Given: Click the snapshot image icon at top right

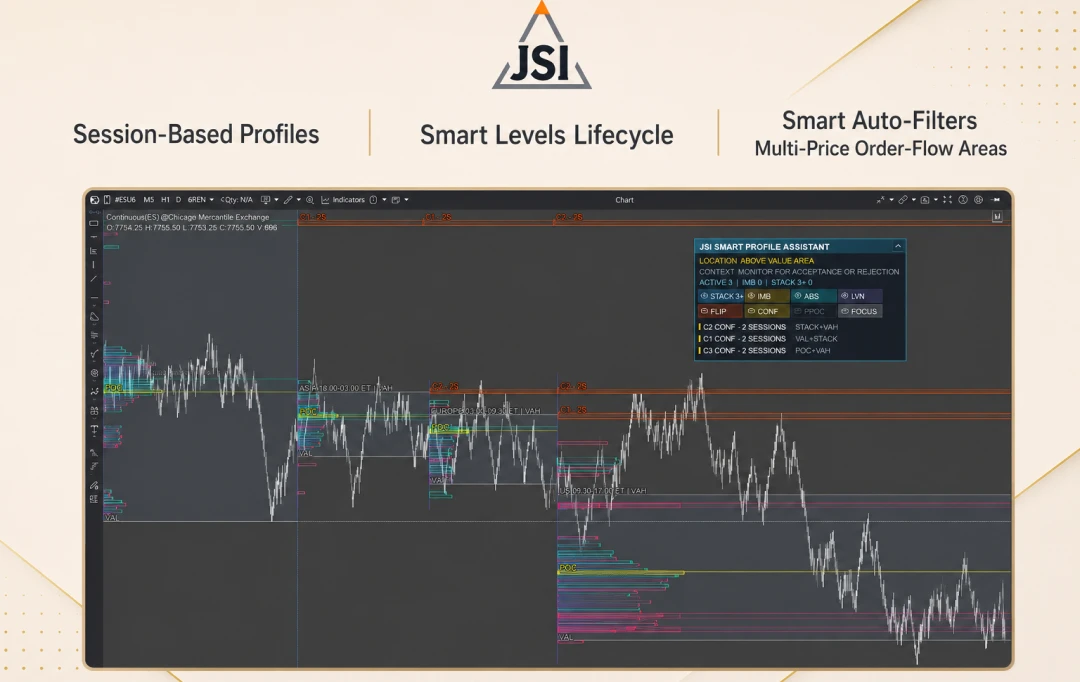Looking at the screenshot, I should point(925,200).
